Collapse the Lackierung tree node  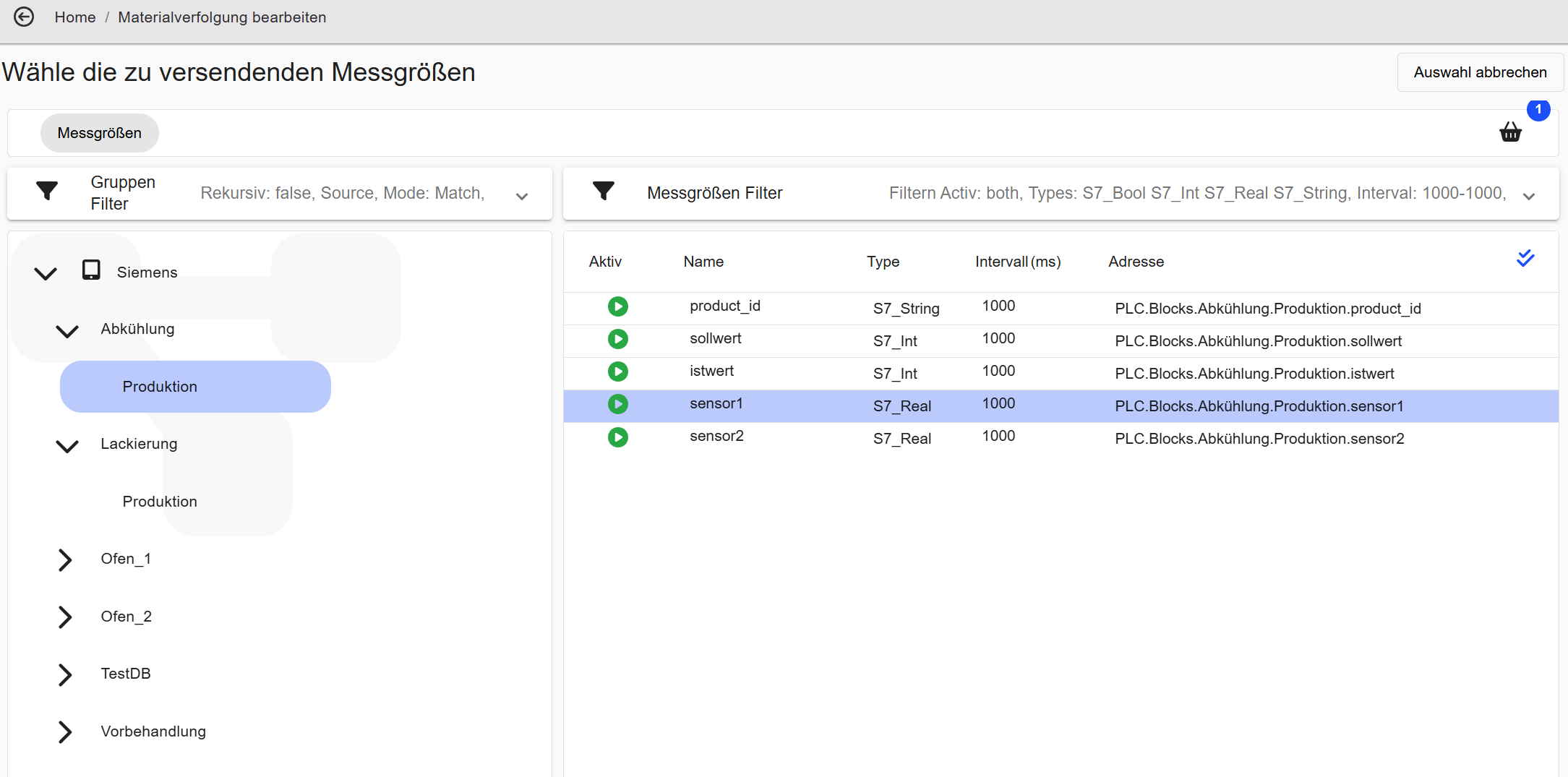tap(67, 446)
